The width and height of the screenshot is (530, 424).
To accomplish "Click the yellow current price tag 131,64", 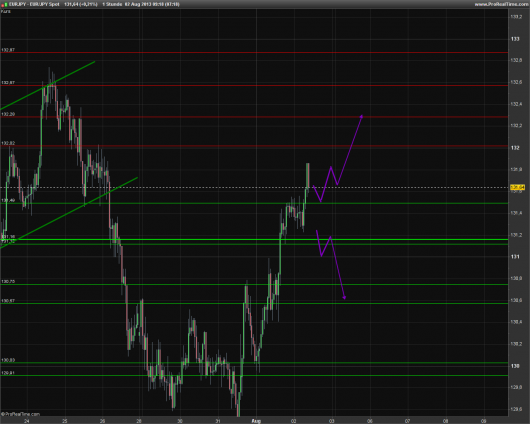I will [x=517, y=187].
